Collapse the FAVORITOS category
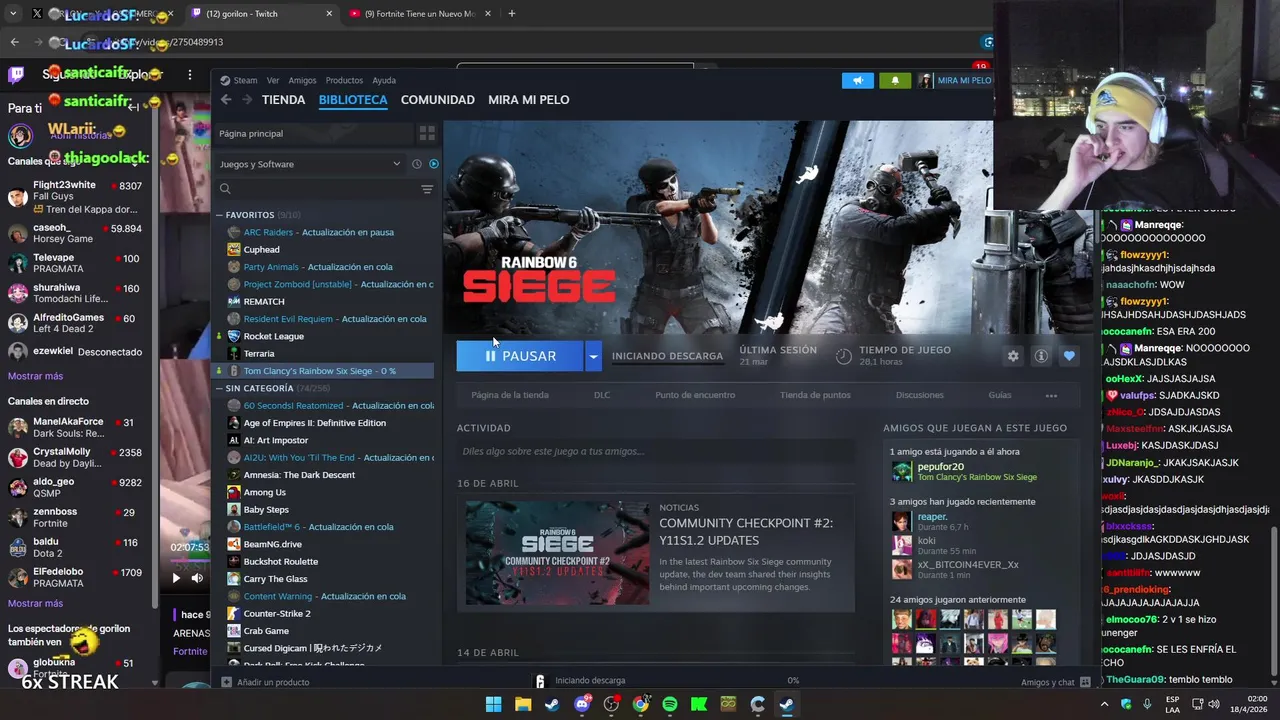 (219, 215)
